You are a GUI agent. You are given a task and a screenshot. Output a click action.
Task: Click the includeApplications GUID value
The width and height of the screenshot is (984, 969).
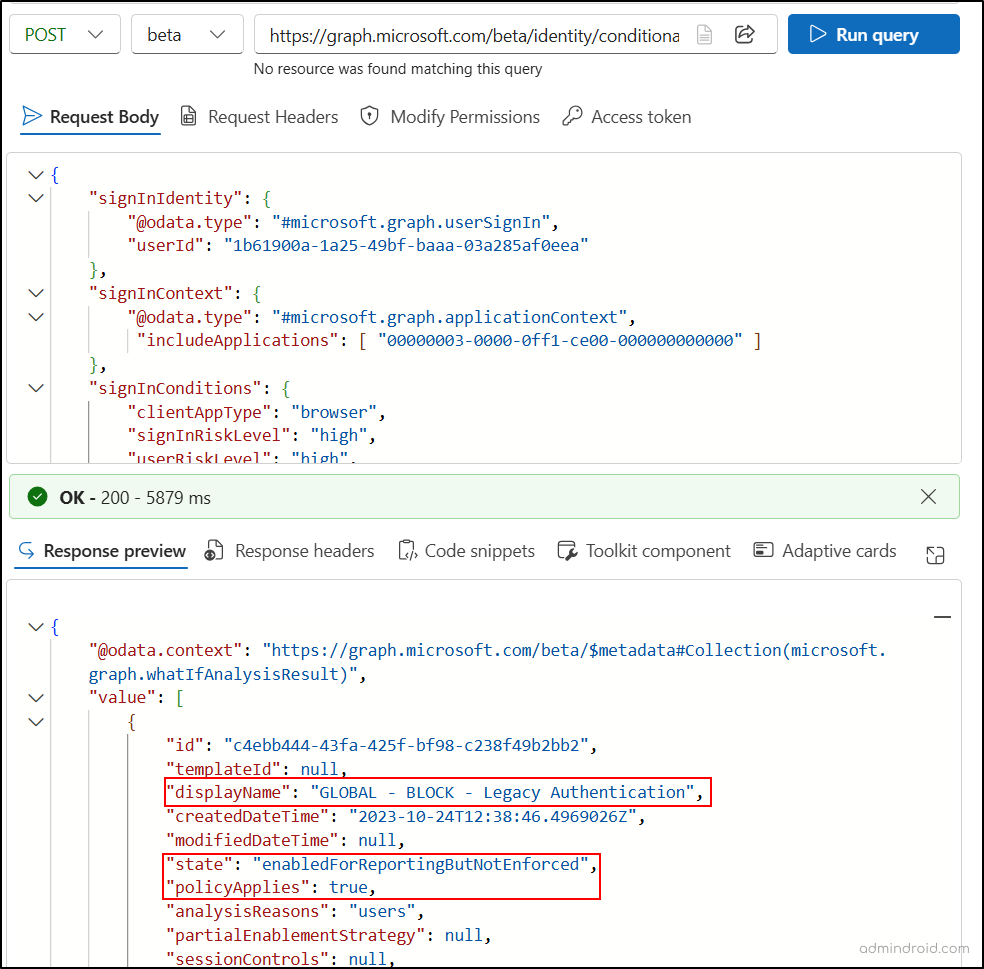(560, 341)
